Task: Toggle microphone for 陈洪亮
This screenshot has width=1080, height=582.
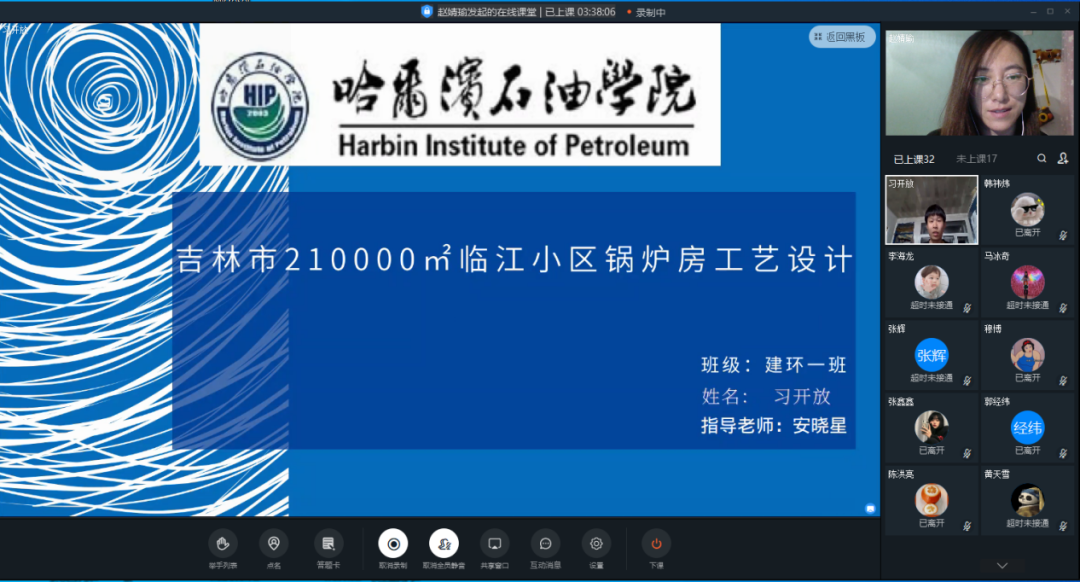Action: (967, 526)
